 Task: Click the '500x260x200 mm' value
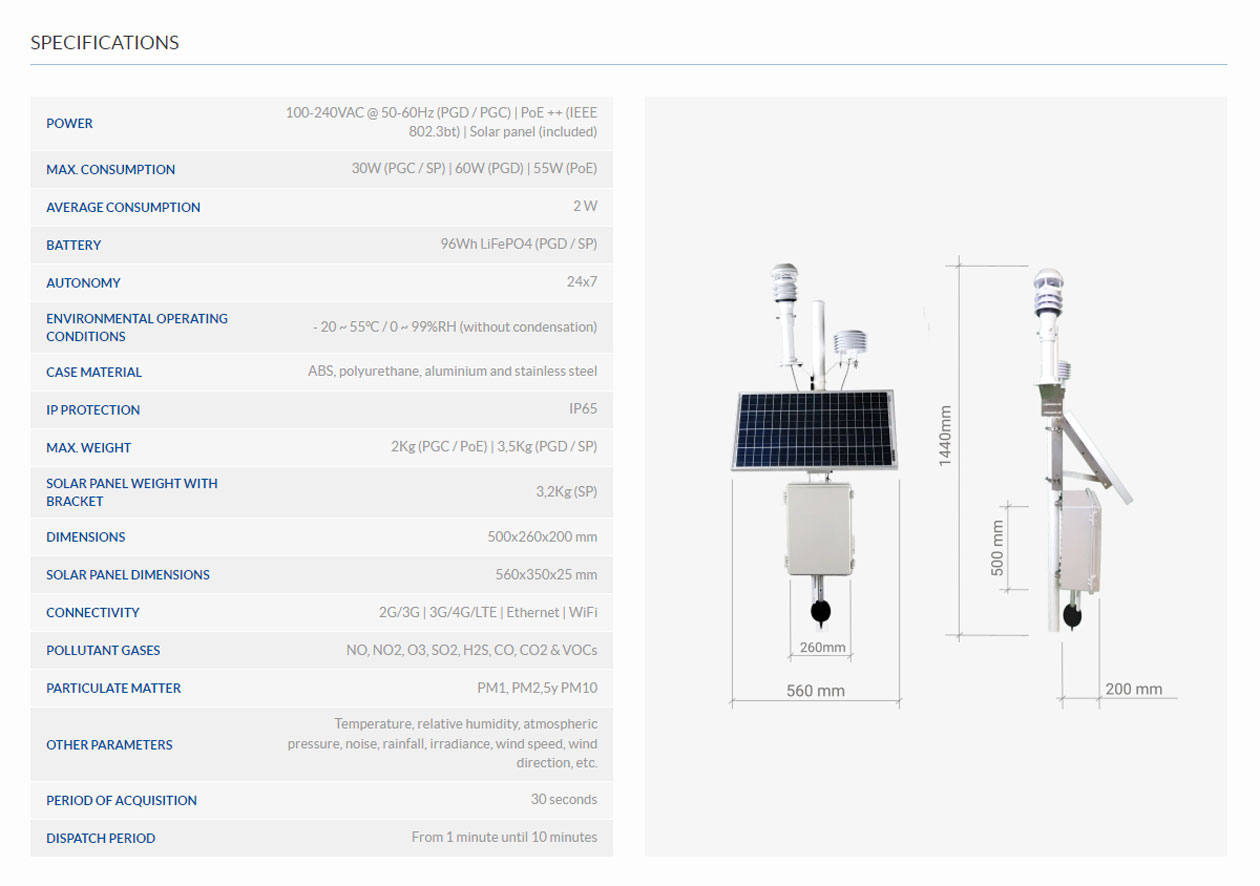[542, 537]
